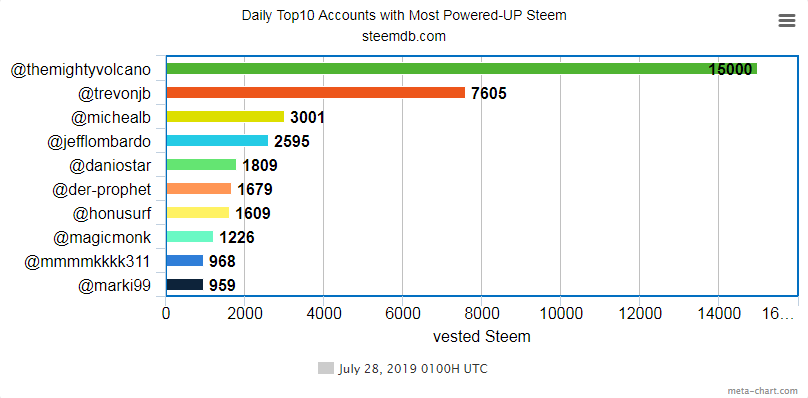Click the dark navy @marki99 bar
This screenshot has height=398, width=808.
coord(184,285)
